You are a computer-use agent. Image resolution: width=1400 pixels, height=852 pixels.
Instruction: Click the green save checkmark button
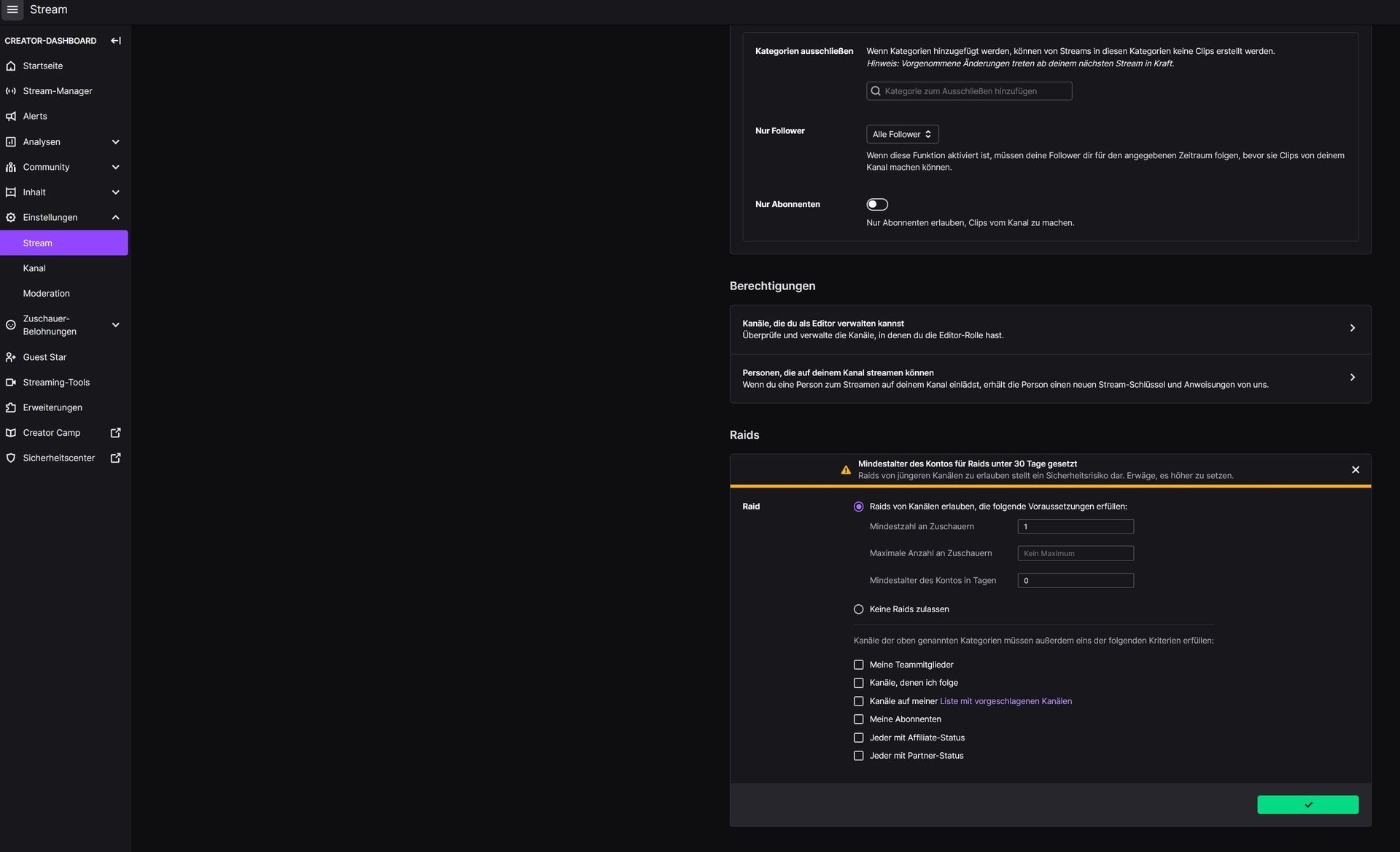coord(1307,805)
